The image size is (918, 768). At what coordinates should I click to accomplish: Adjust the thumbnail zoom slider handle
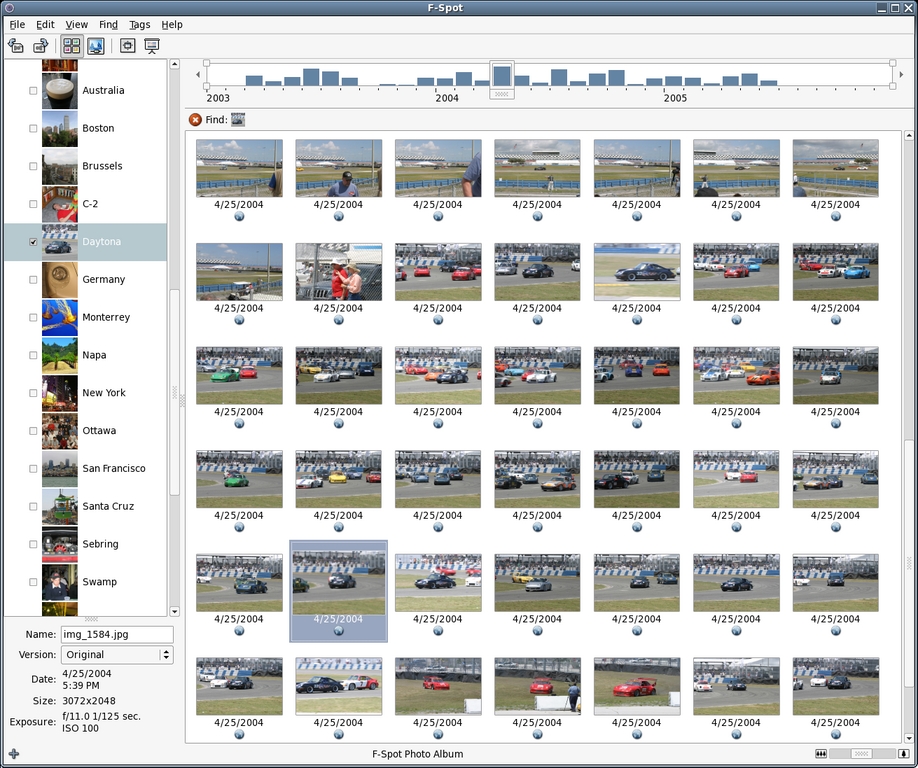tap(861, 754)
